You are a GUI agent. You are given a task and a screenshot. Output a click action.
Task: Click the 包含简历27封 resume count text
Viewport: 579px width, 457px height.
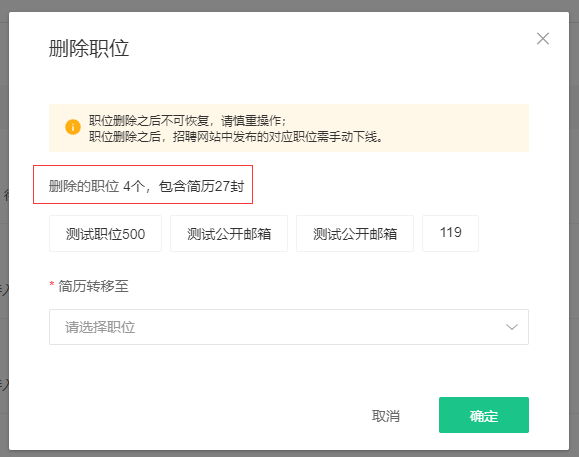click(202, 186)
